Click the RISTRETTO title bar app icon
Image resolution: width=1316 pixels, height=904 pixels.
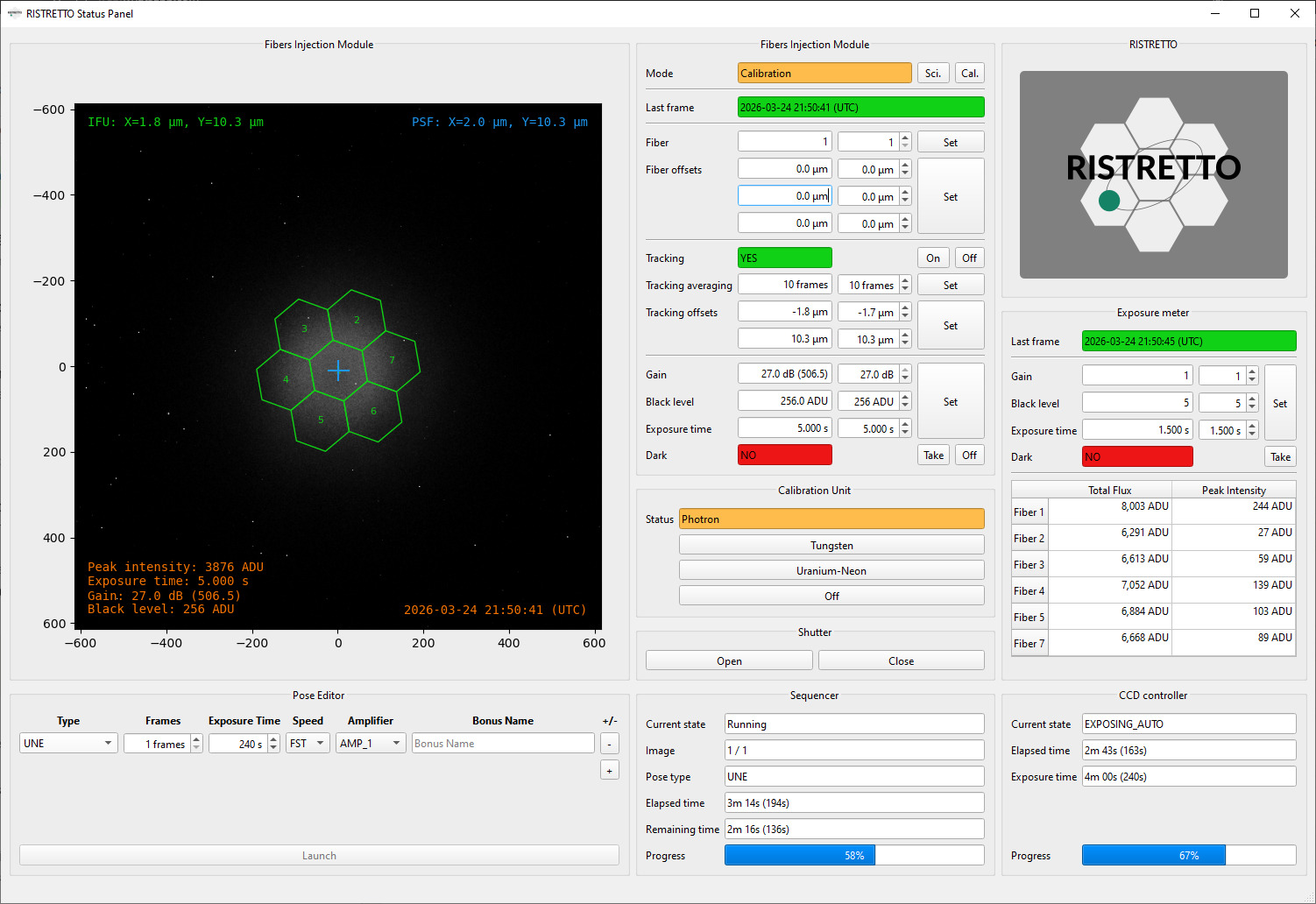(x=14, y=13)
